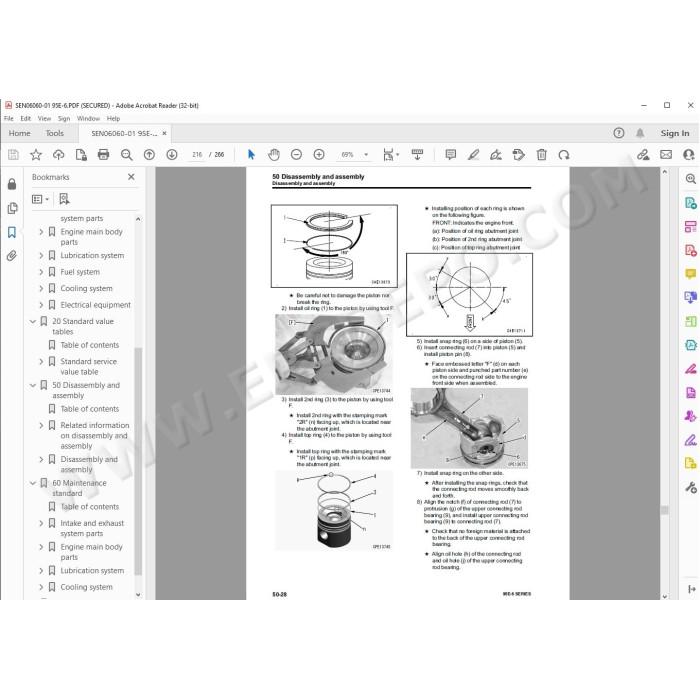Click the Save file icon
The width and height of the screenshot is (700, 700).
point(13,154)
